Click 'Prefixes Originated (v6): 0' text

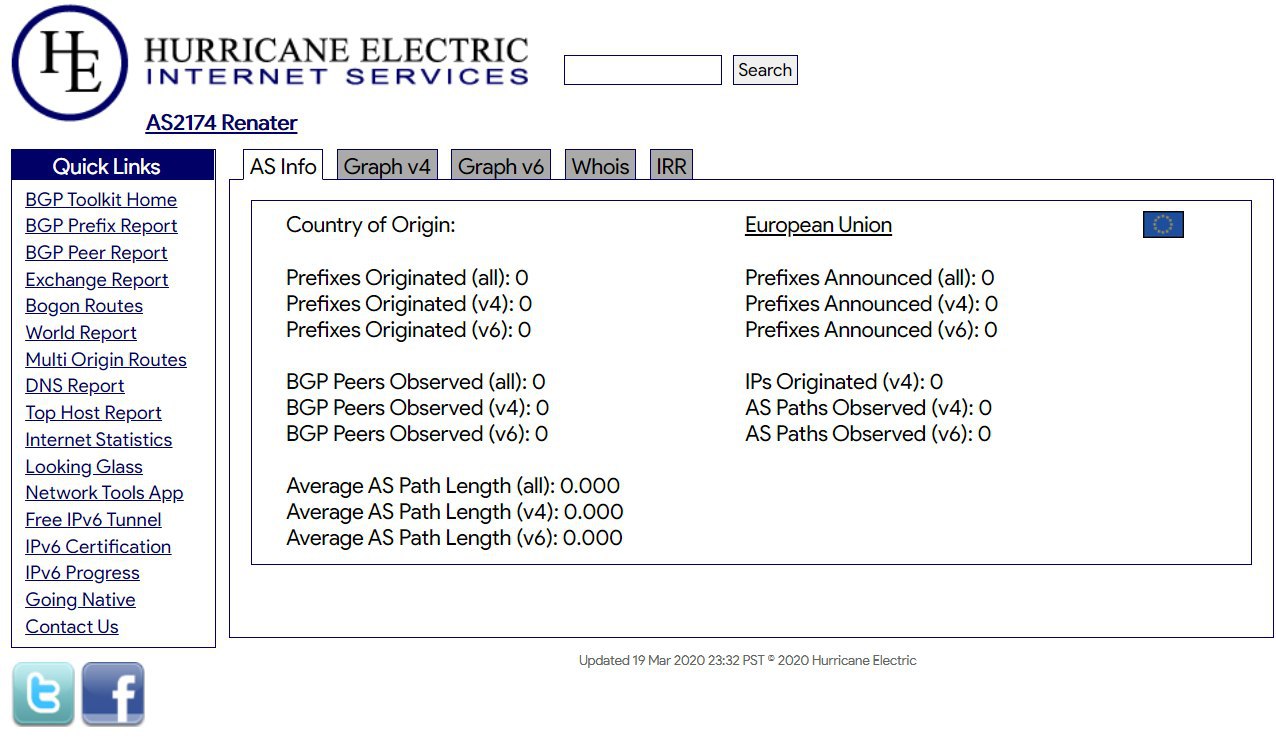click(408, 330)
